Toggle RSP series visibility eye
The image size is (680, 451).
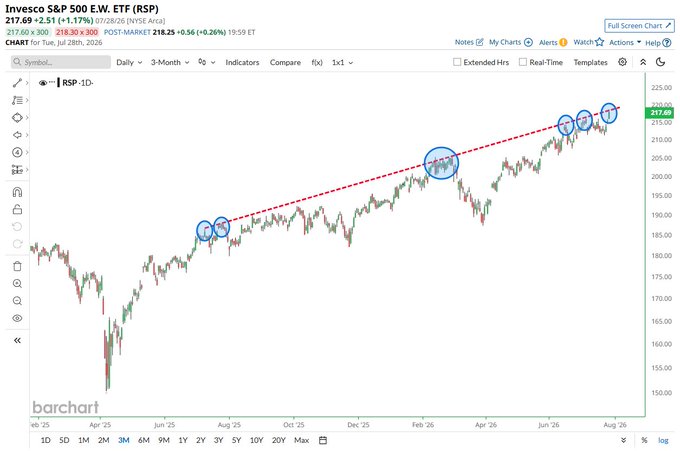click(42, 83)
